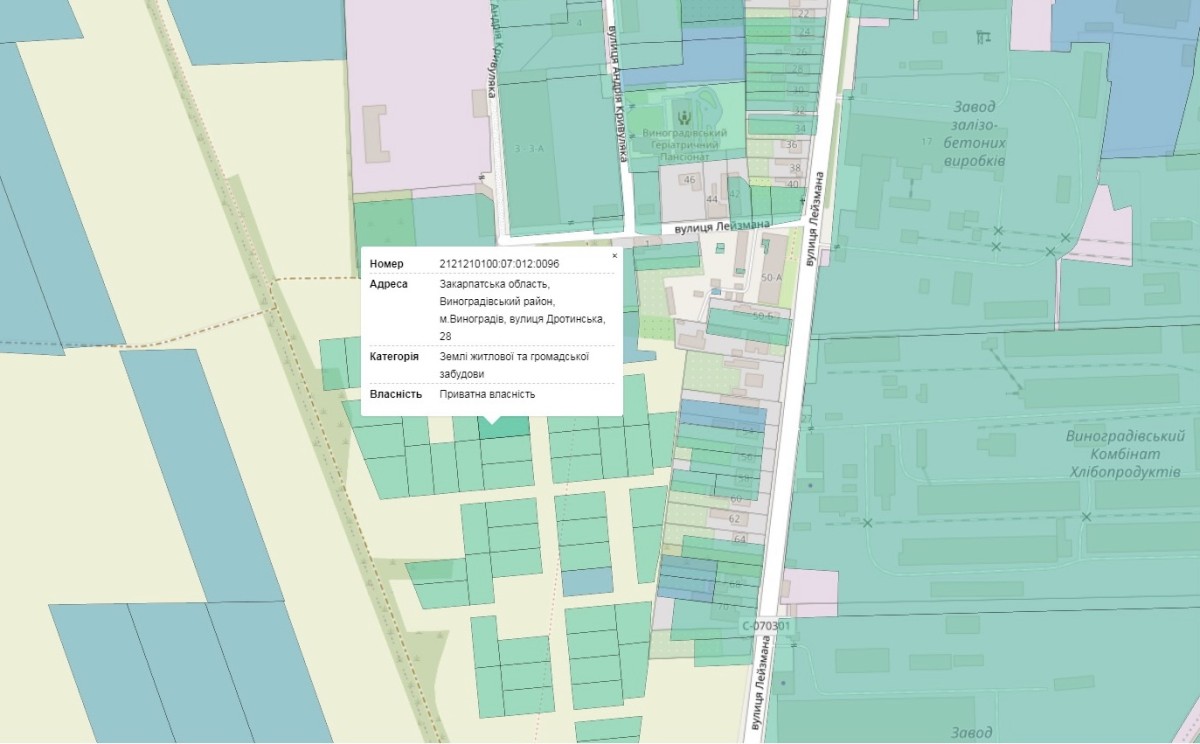Image resolution: width=1200 pixels, height=744 pixels.
Task: Click the Категорія land category value
Action: tap(512, 364)
